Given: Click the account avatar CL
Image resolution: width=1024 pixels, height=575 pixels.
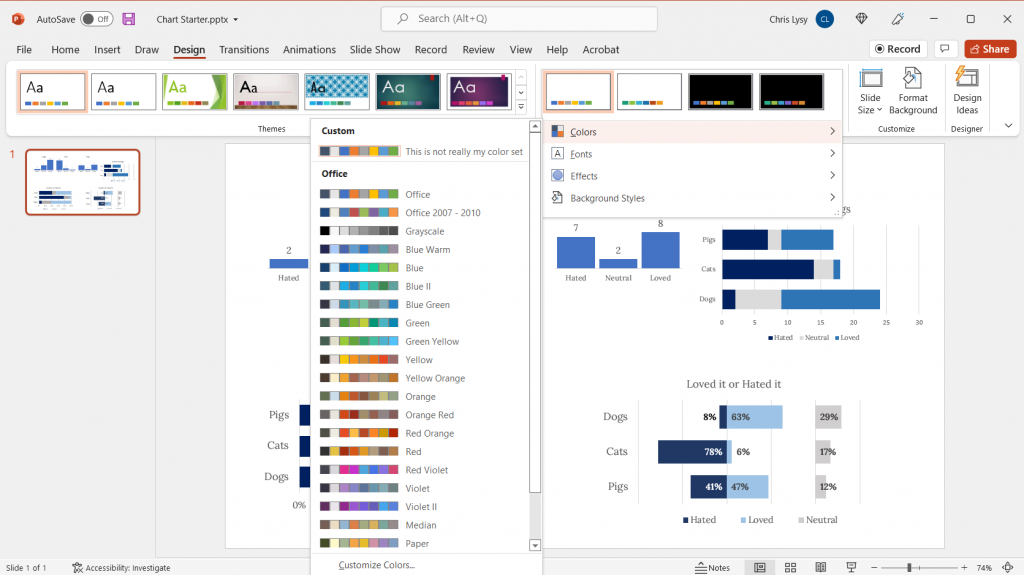Looking at the screenshot, I should (825, 19).
